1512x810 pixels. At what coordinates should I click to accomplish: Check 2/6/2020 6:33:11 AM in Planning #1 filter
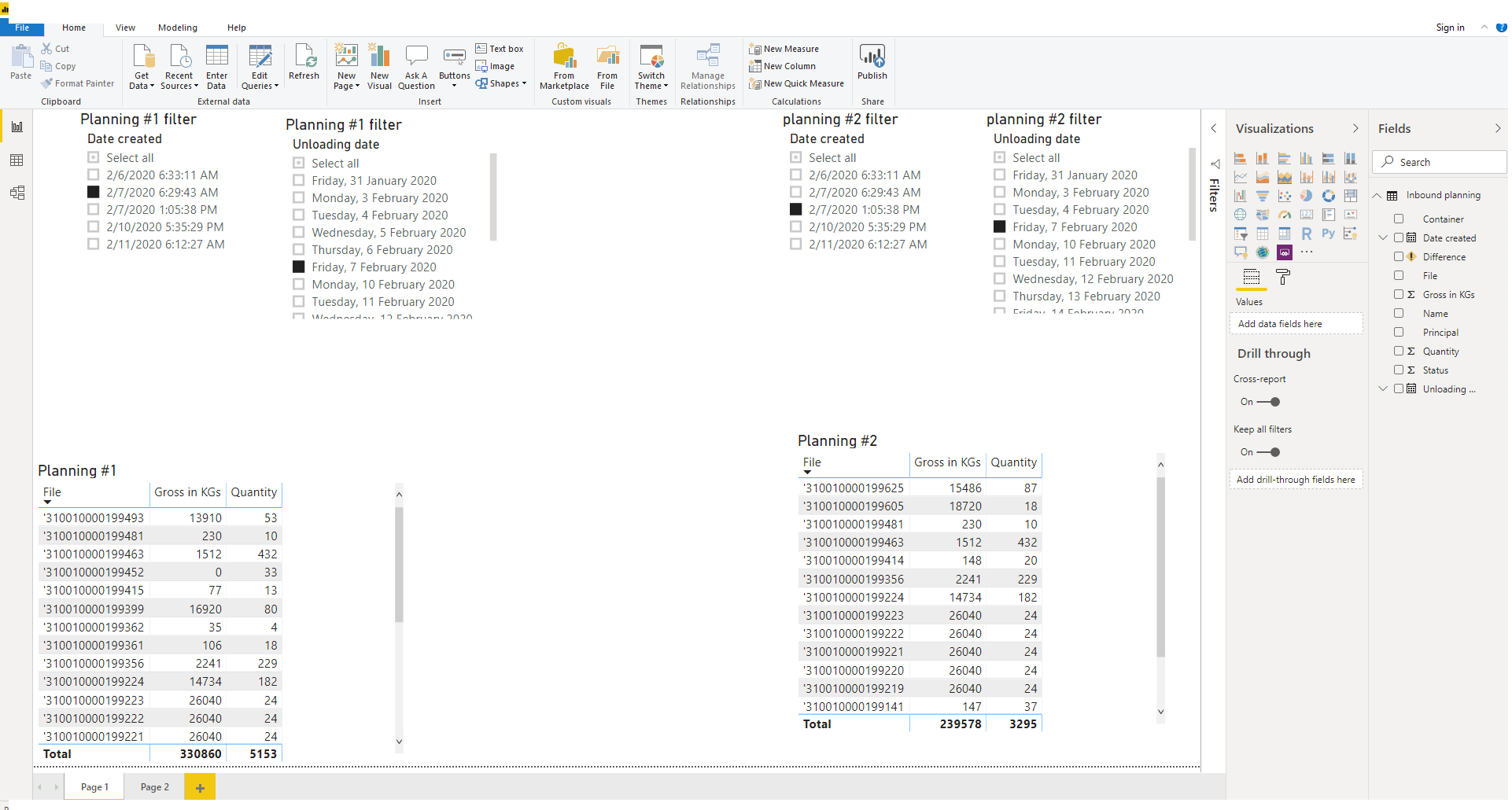(x=94, y=175)
